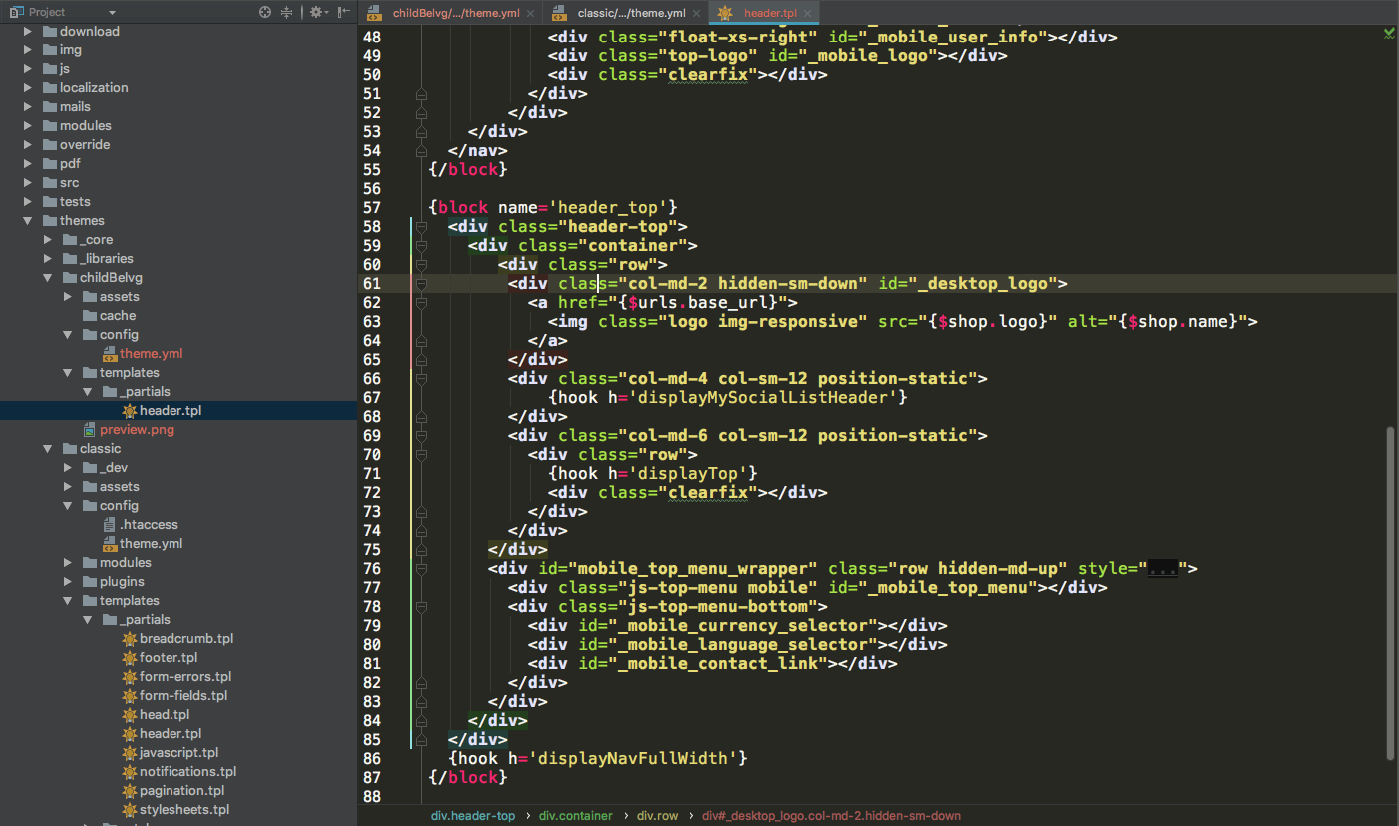The height and width of the screenshot is (826, 1399).
Task: Click the editor vertical scrollbar thumb
Action: (1389, 594)
